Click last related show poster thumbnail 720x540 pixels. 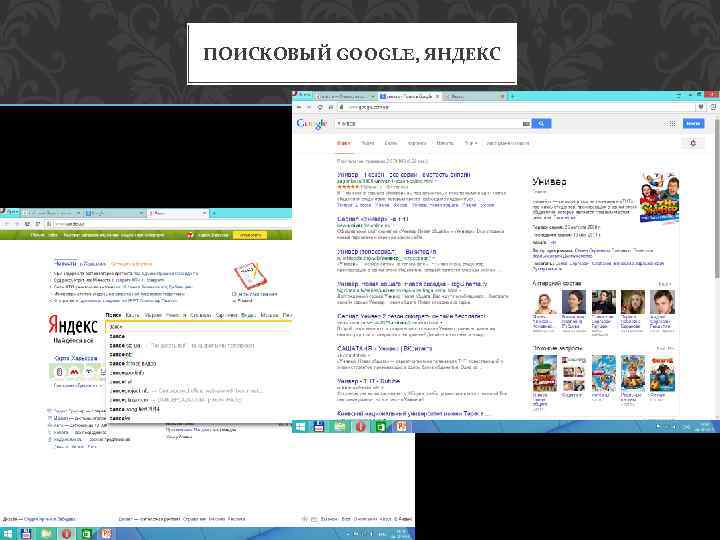point(662,373)
